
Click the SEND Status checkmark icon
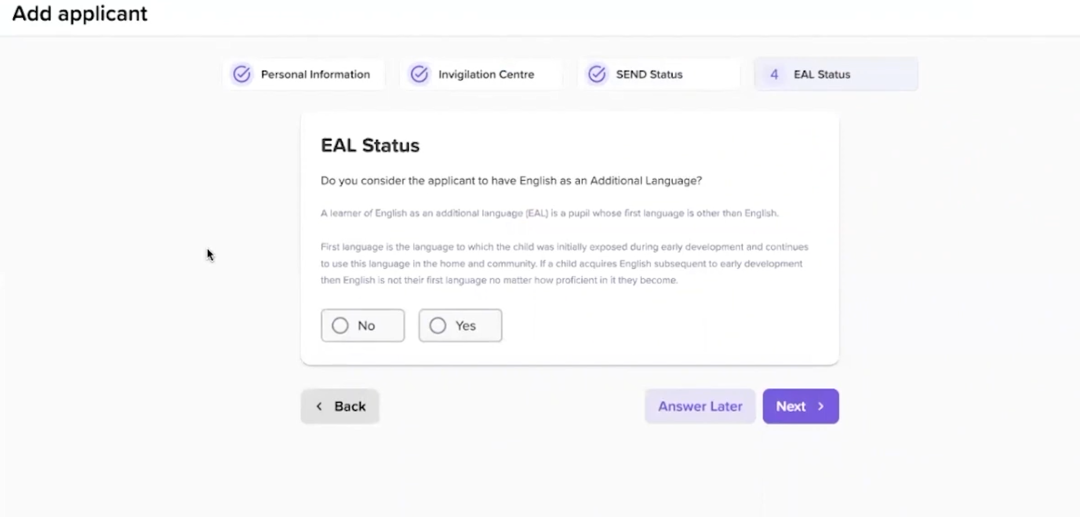597,74
